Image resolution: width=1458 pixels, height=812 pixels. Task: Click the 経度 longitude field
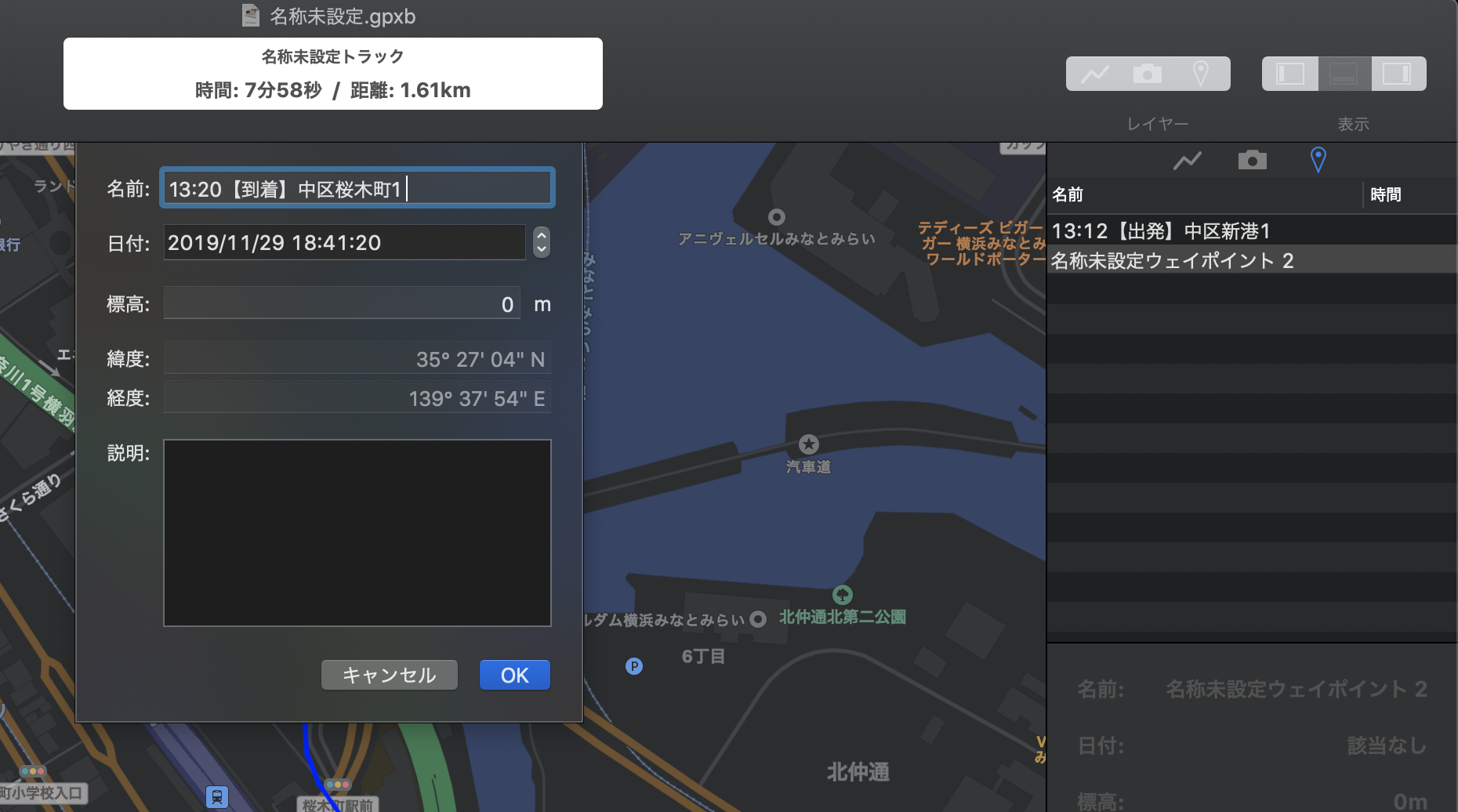coord(357,398)
